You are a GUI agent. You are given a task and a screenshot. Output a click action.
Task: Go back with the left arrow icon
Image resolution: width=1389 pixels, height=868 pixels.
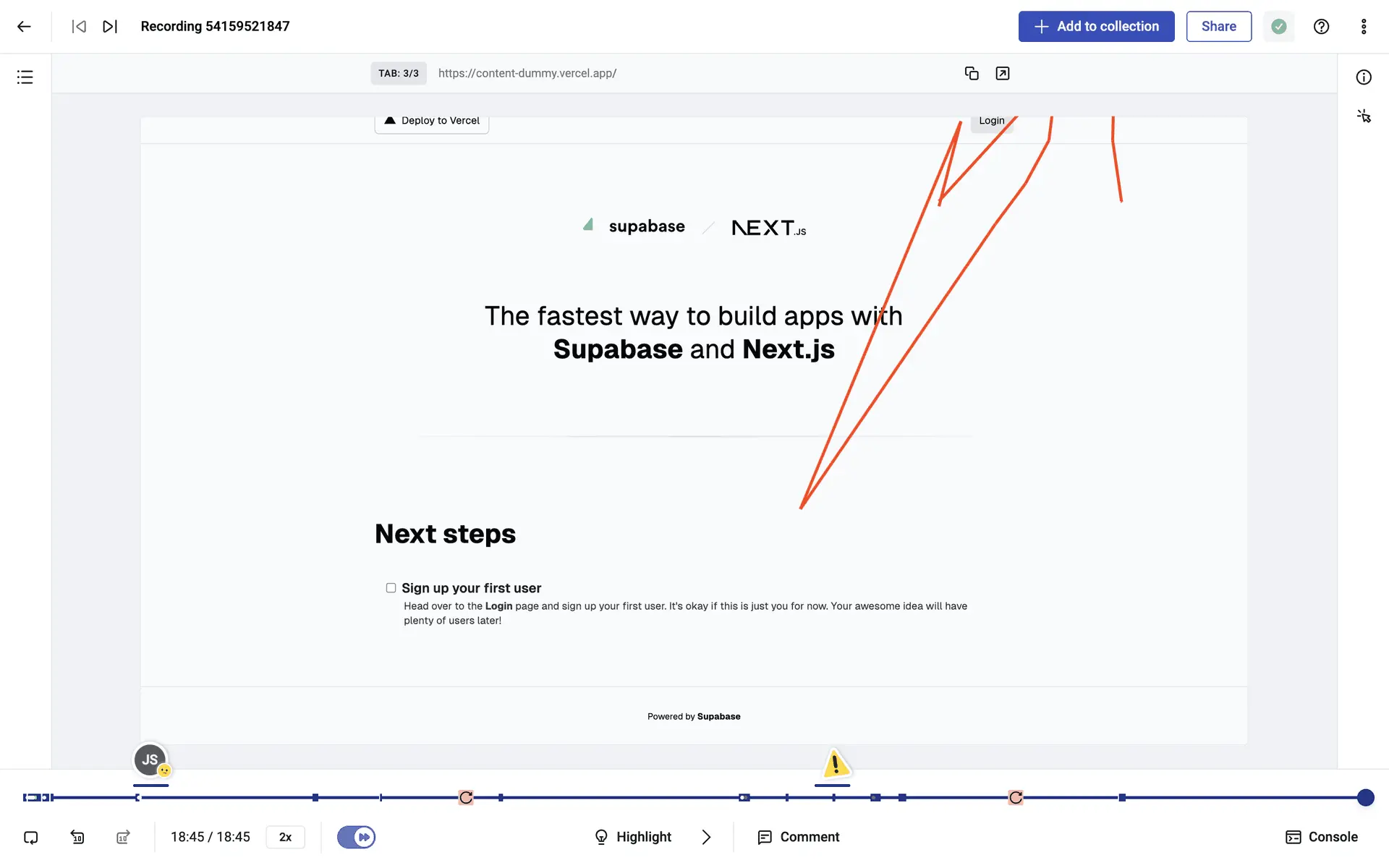24,27
